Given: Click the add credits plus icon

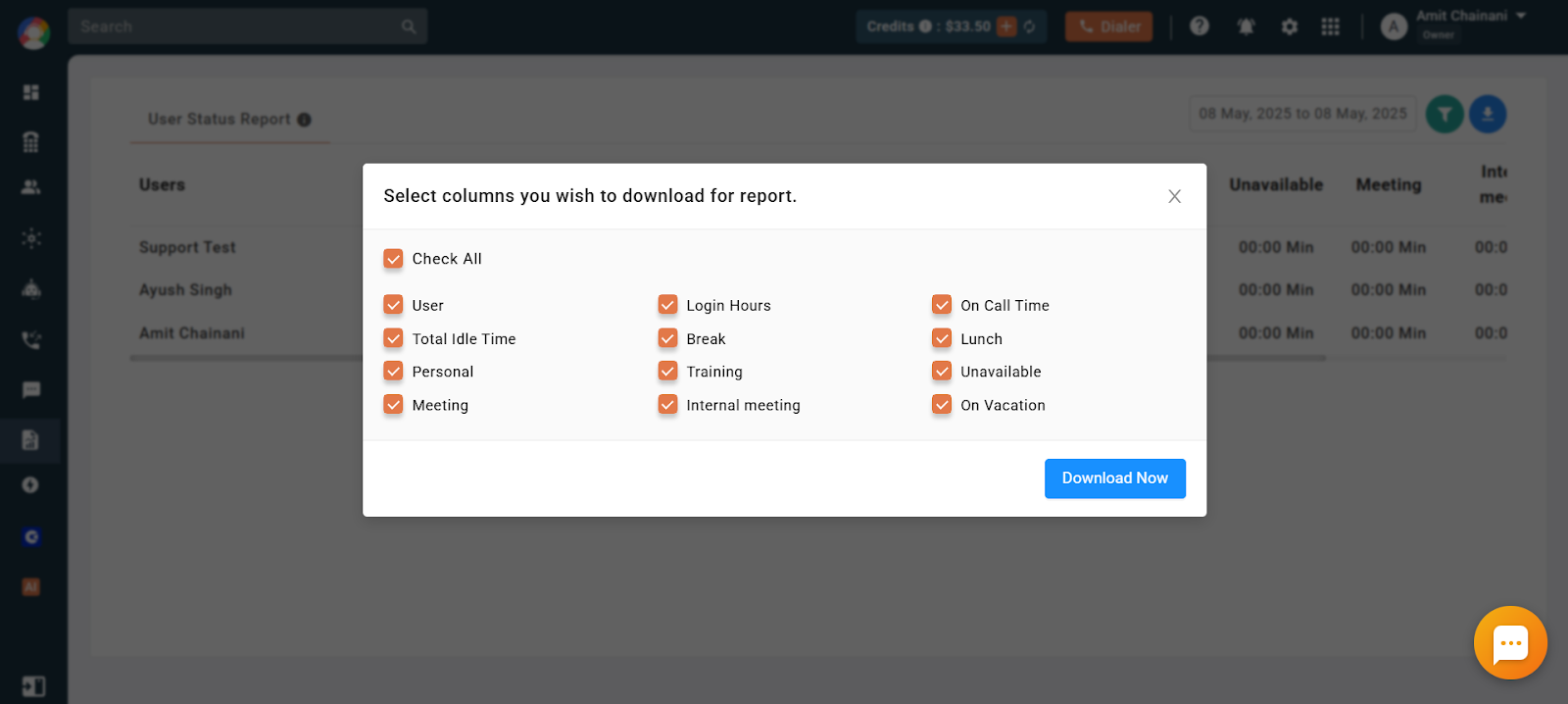Looking at the screenshot, I should point(1006,26).
